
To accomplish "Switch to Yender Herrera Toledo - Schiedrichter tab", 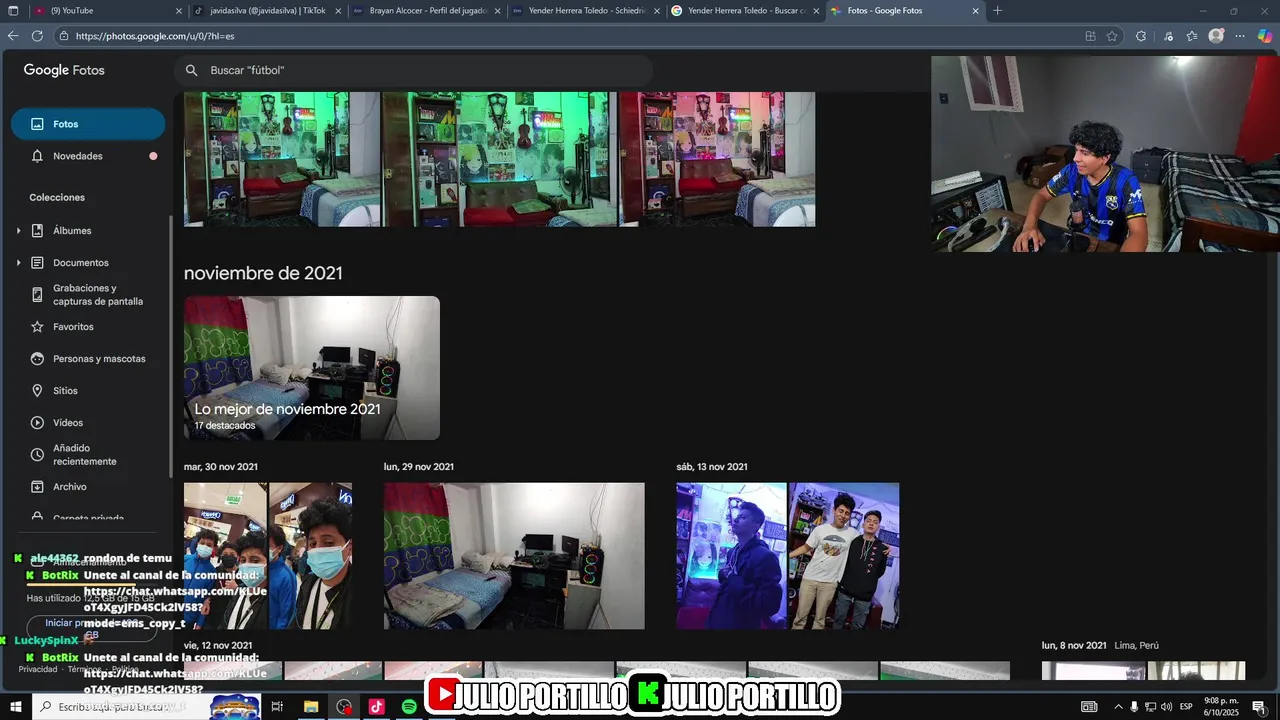I will [586, 11].
